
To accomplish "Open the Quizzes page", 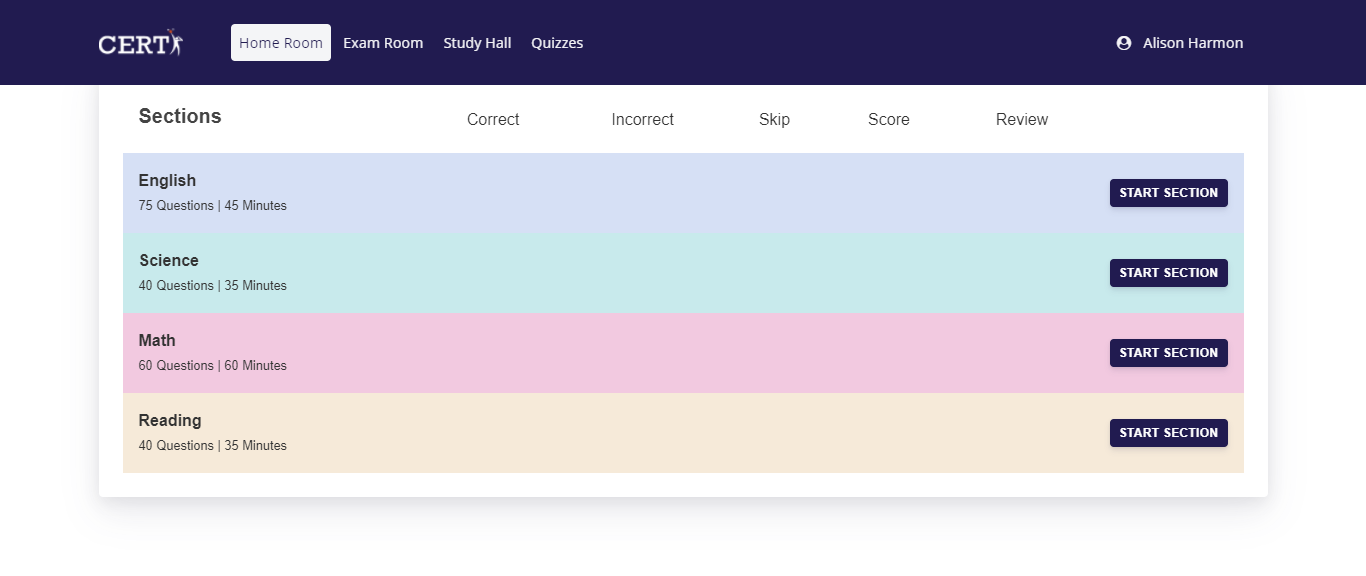I will (557, 43).
